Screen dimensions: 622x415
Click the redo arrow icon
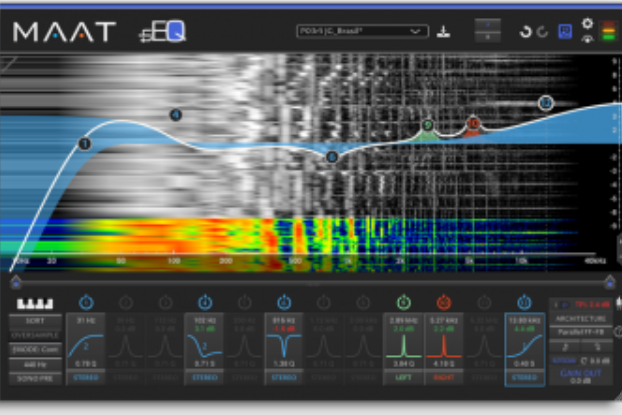(x=542, y=31)
